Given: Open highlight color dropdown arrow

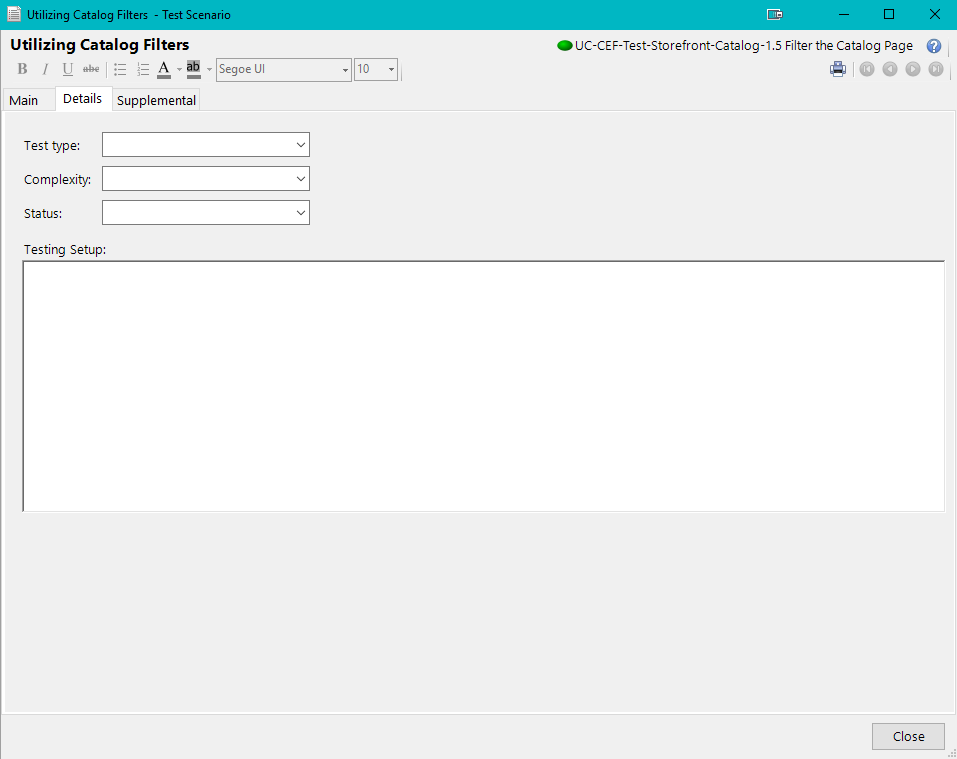Looking at the screenshot, I should (x=209, y=70).
